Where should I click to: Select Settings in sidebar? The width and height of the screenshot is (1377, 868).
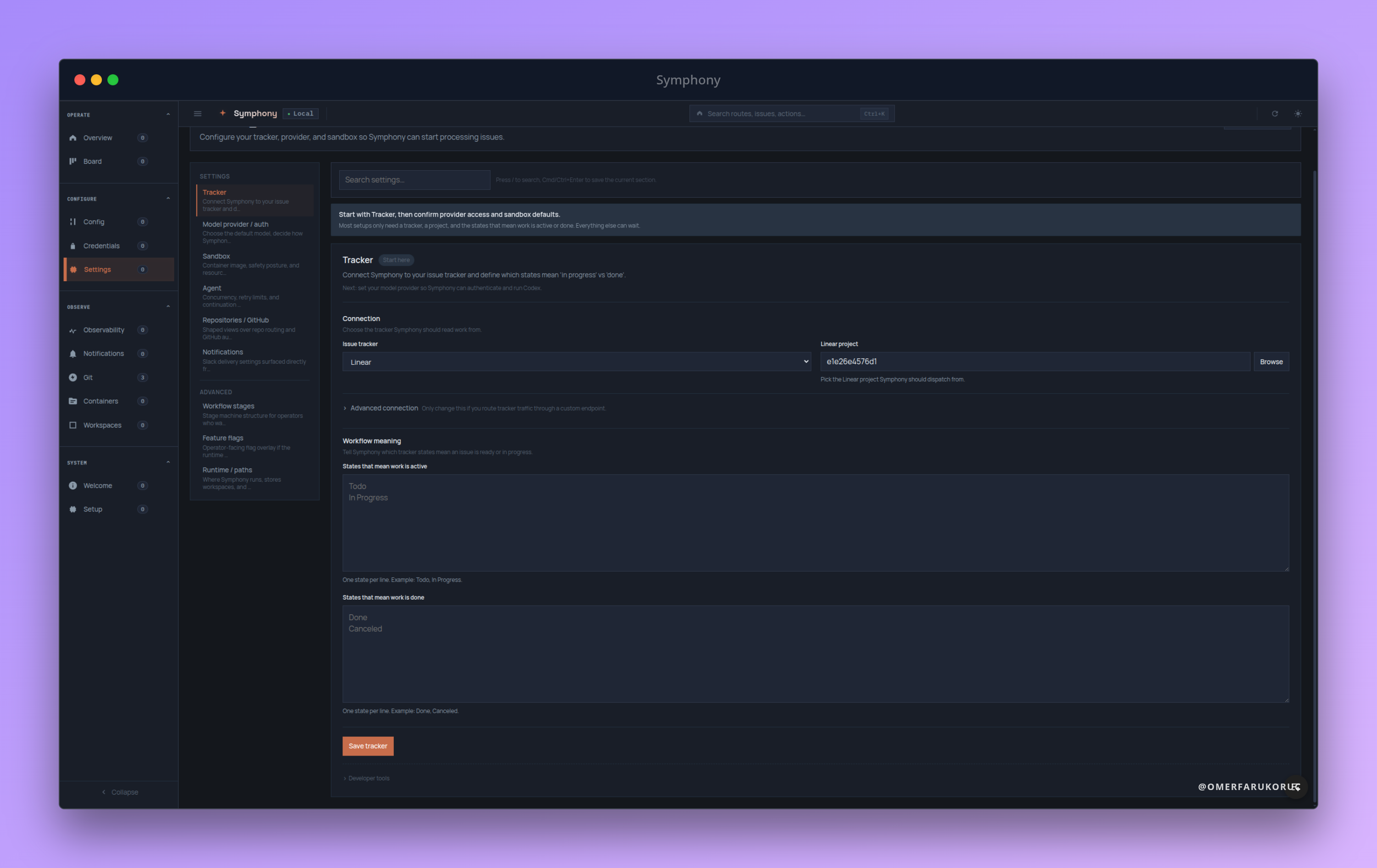[x=118, y=269]
